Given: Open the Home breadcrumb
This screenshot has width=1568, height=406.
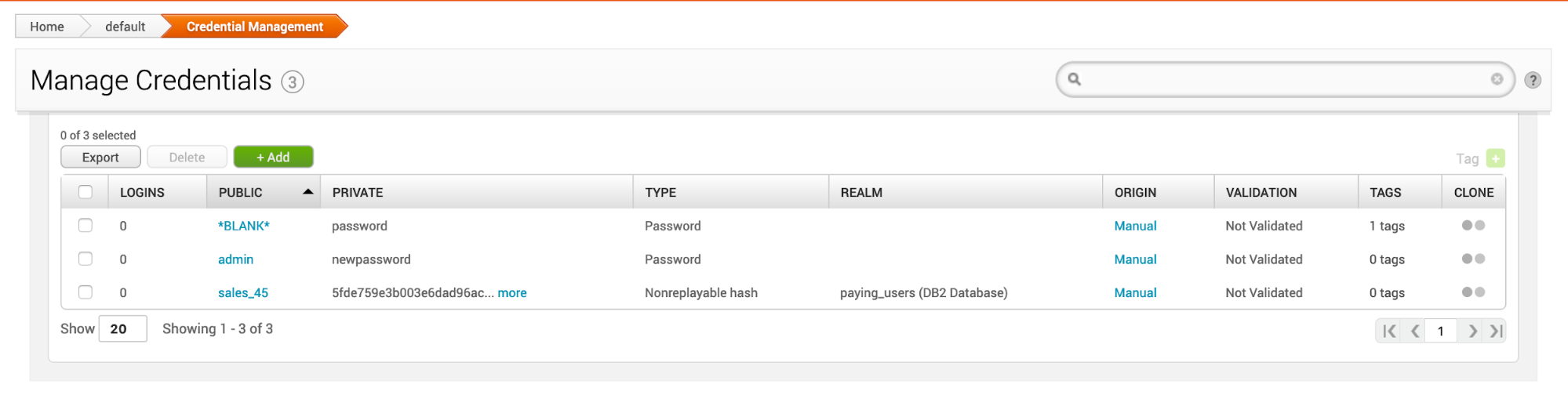Looking at the screenshot, I should click(x=47, y=27).
